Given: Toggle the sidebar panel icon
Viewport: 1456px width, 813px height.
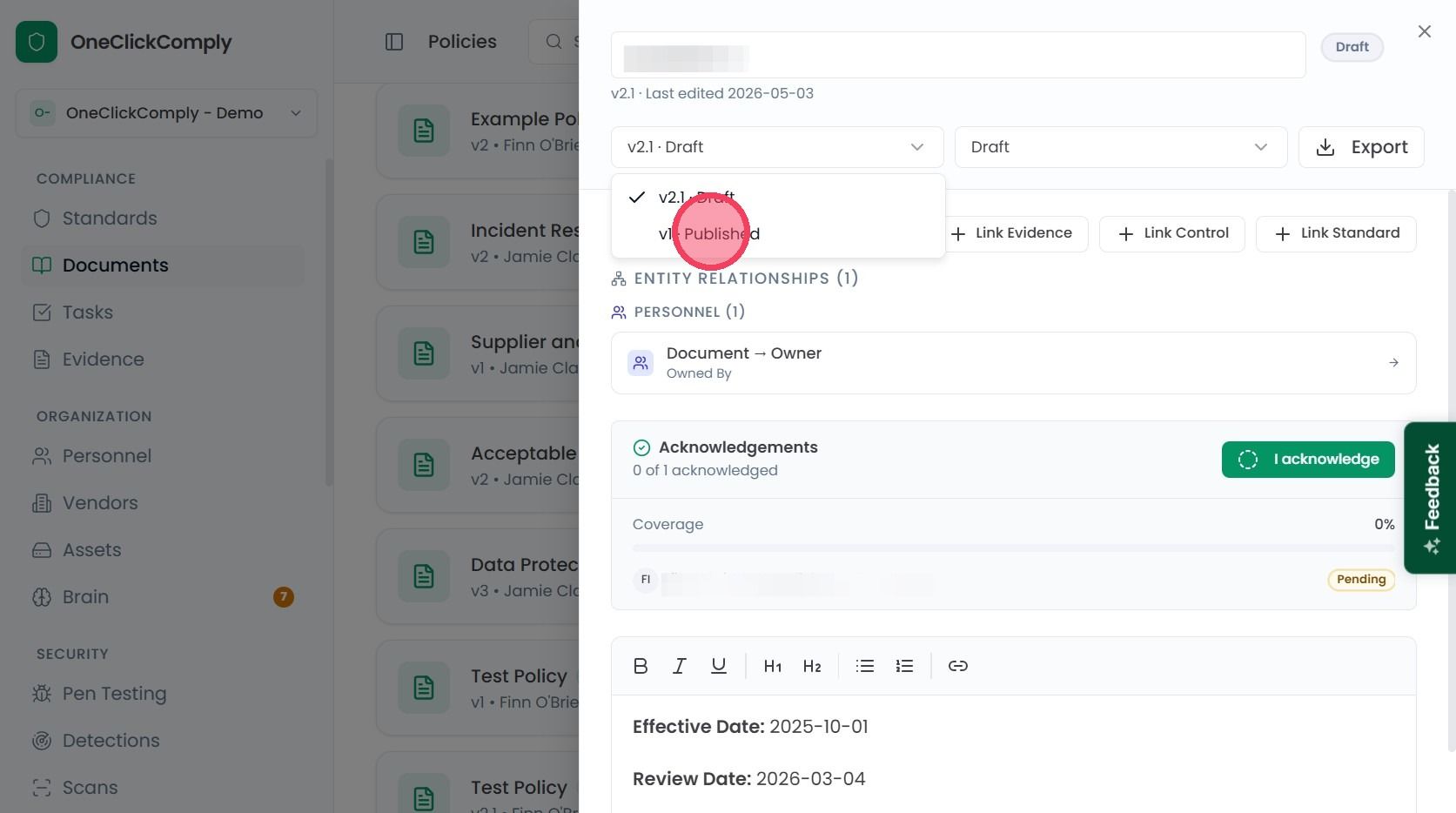Looking at the screenshot, I should pyautogui.click(x=394, y=42).
